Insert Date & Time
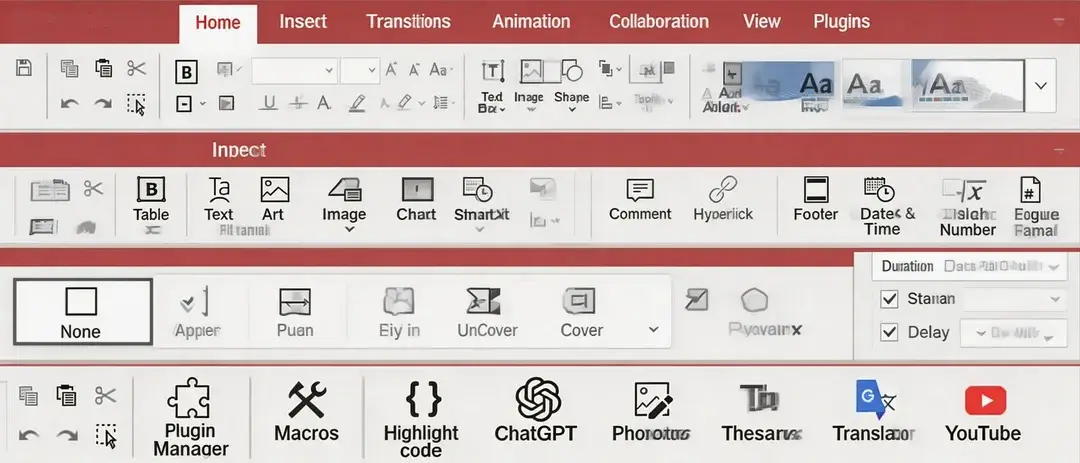 882,207
